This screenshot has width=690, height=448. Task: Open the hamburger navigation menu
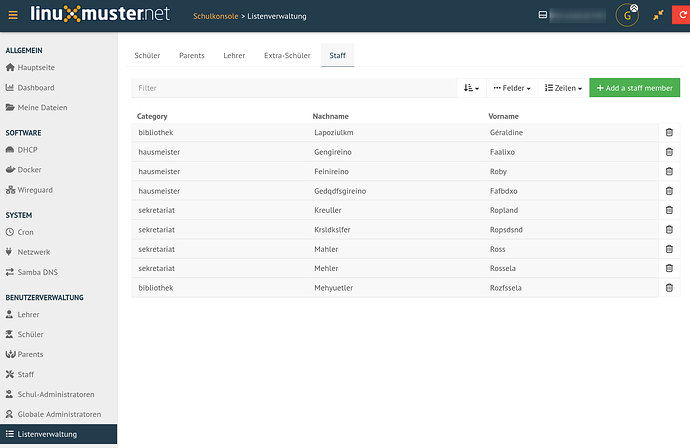click(13, 15)
